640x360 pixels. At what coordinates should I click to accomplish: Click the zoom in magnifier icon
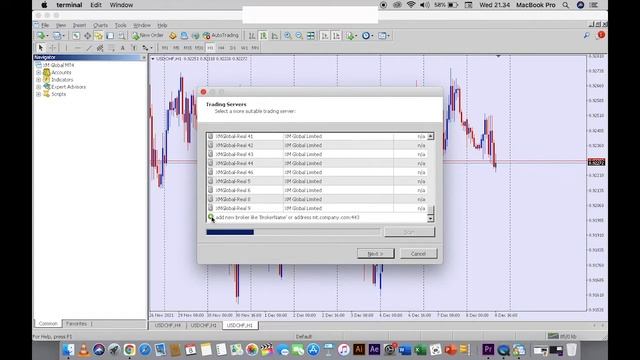(288, 36)
